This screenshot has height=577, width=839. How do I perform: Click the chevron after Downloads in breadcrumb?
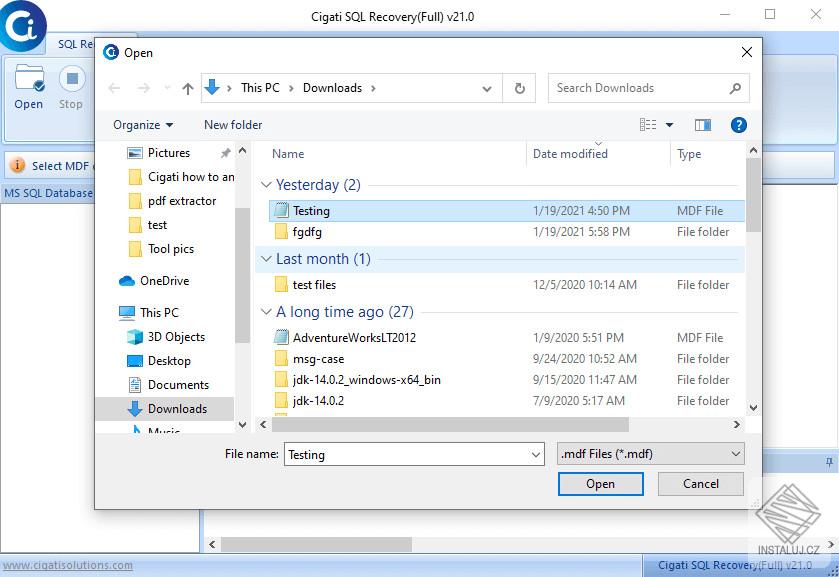click(373, 88)
